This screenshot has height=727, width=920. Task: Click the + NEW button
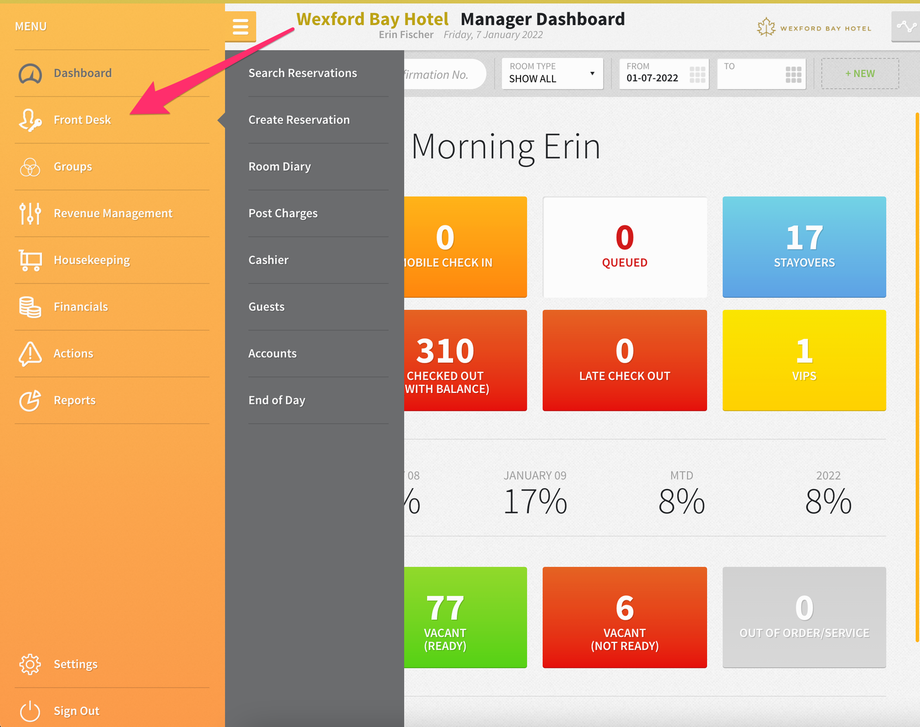click(x=860, y=74)
